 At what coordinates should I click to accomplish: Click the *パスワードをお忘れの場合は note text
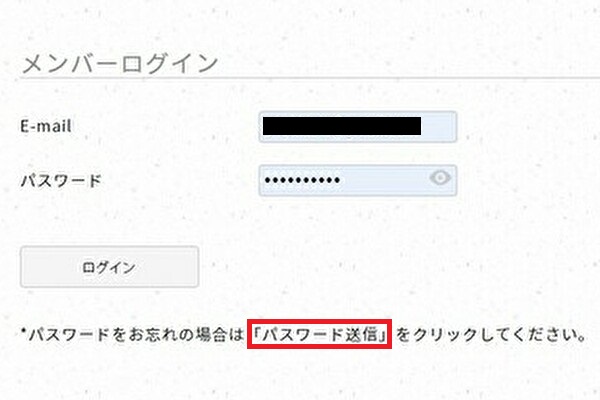pyautogui.click(x=132, y=335)
